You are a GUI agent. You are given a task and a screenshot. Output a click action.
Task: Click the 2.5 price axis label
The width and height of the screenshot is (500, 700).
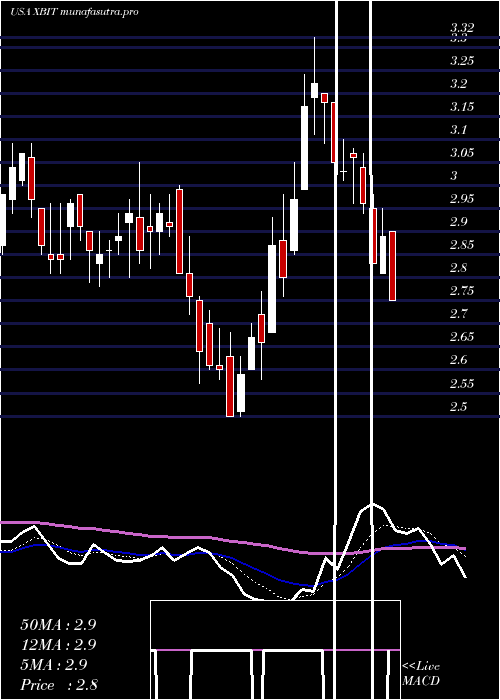(x=458, y=407)
